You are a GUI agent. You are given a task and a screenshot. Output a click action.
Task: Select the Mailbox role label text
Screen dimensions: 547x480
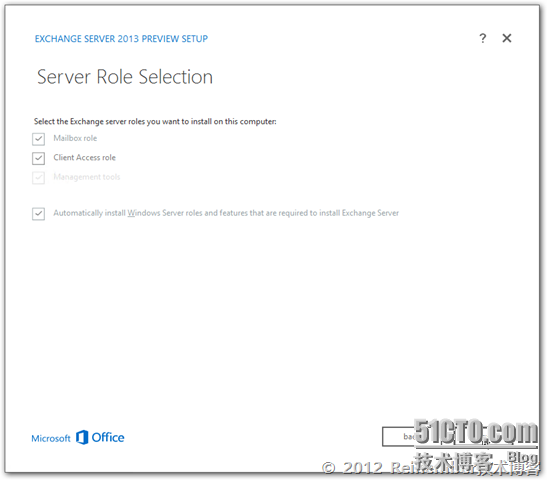point(75,138)
